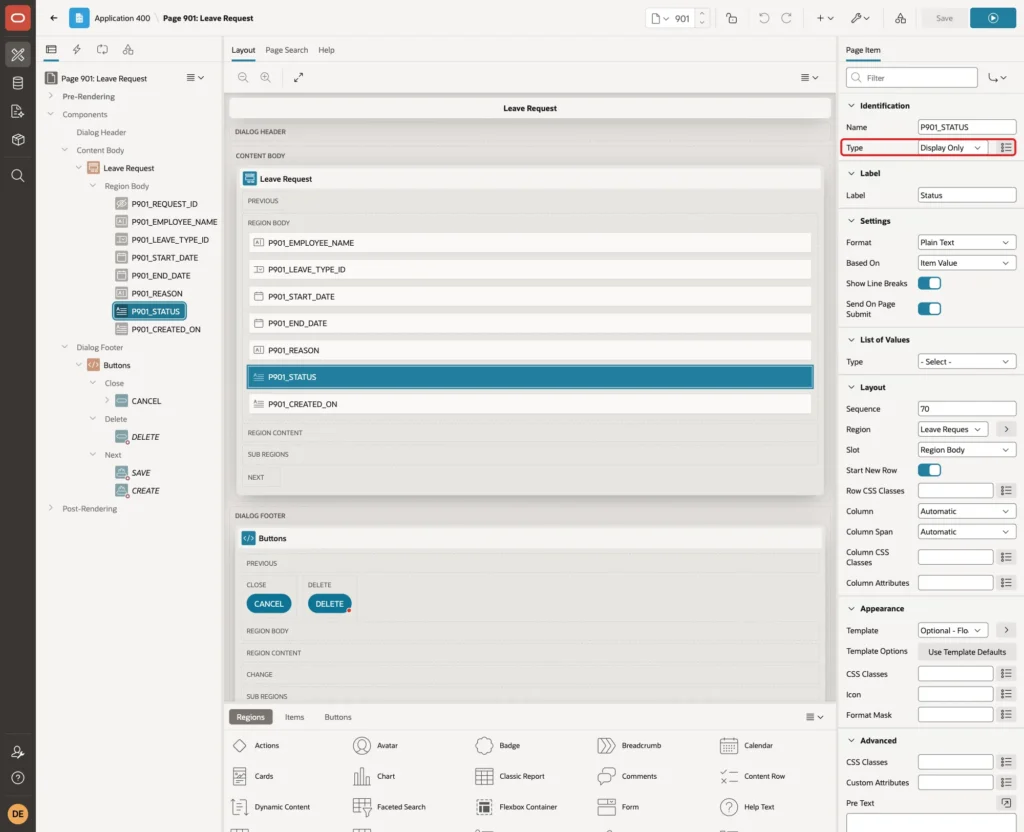The width and height of the screenshot is (1024, 832).
Task: Expand the Post-Rendering tree node
Action: click(51, 508)
